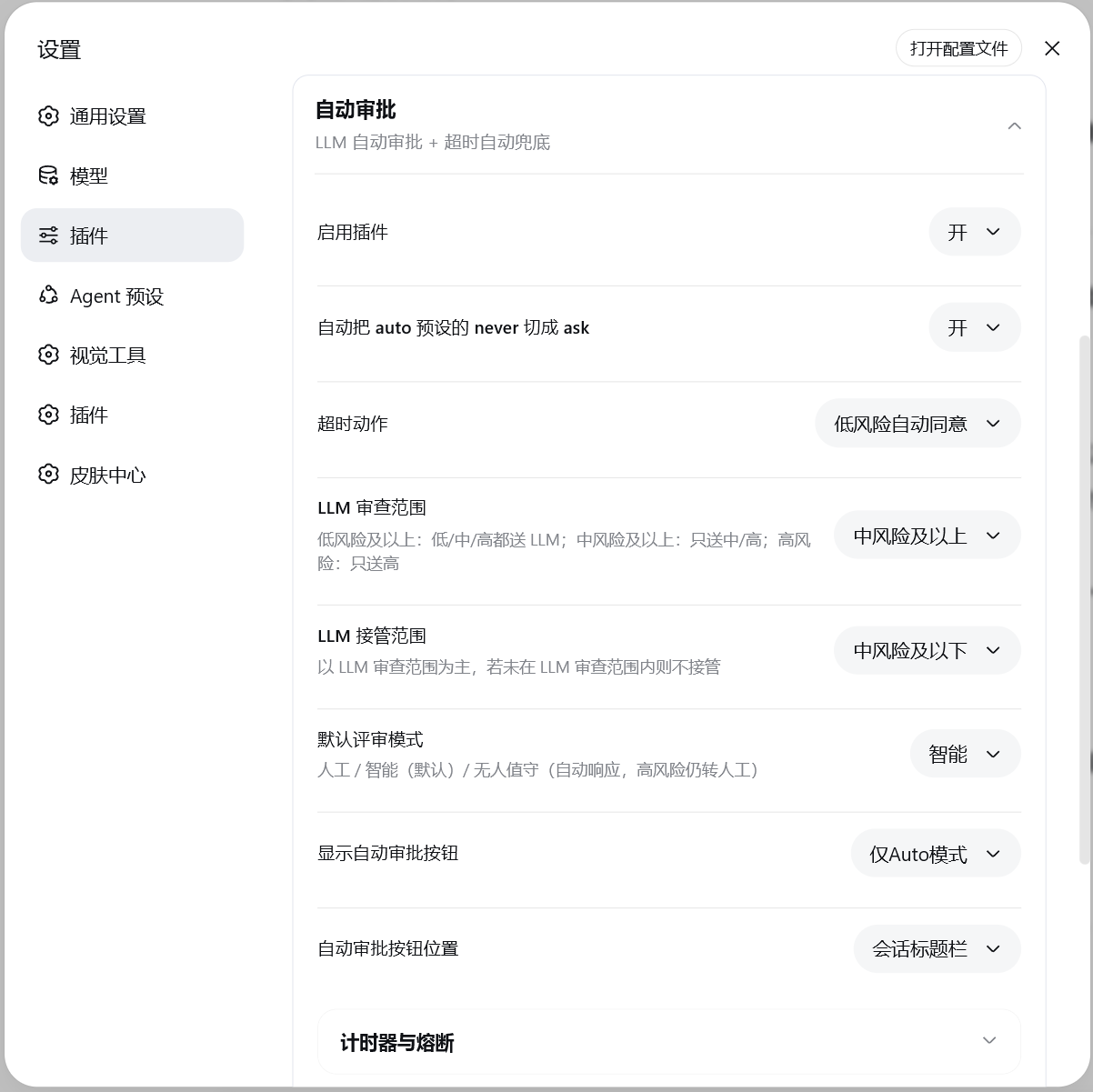Click the sliders icon of the highlighted 插件 item
This screenshot has height=1092, width=1093.
click(x=48, y=235)
